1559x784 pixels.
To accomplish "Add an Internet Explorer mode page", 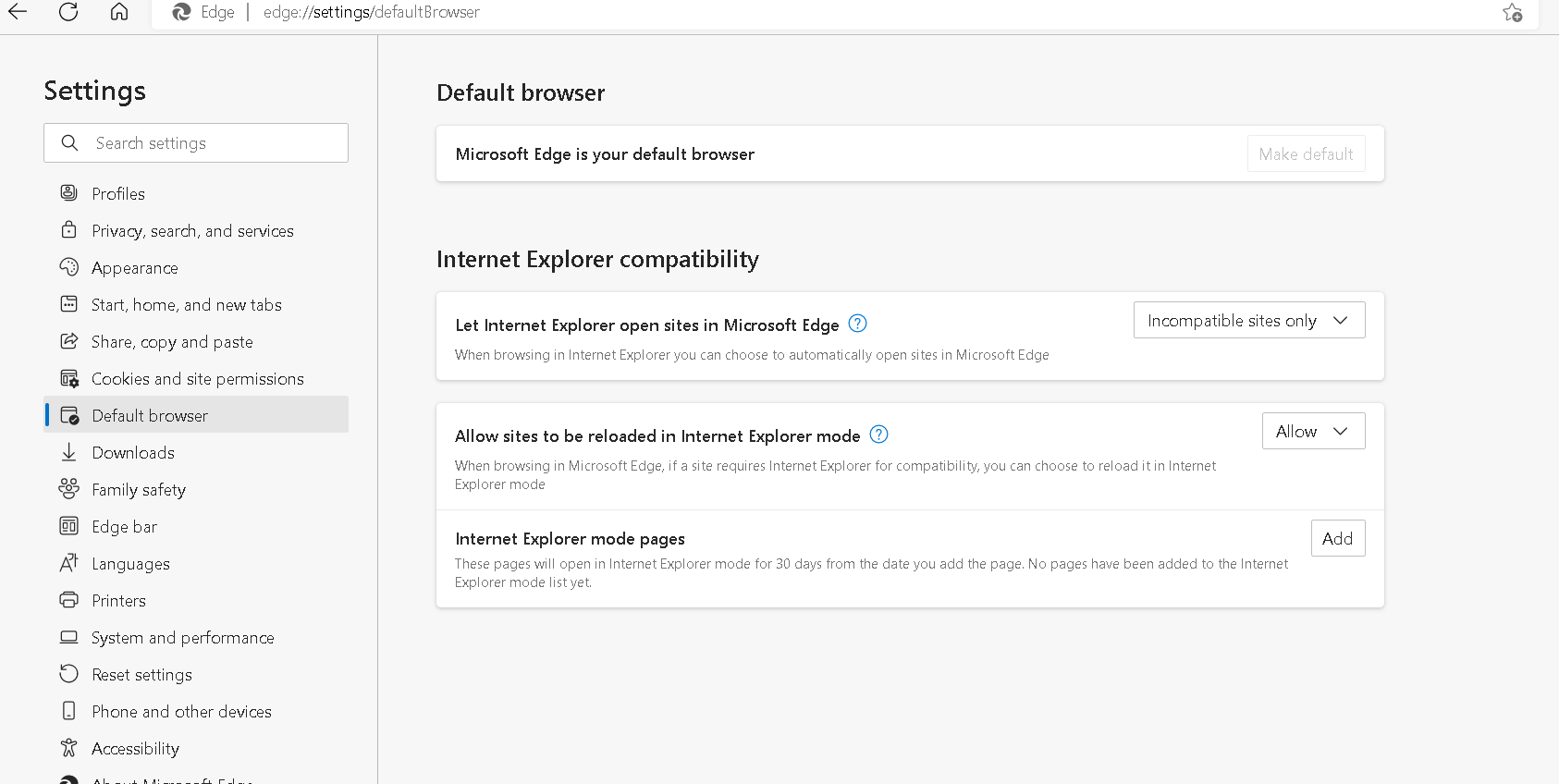I will tap(1337, 538).
